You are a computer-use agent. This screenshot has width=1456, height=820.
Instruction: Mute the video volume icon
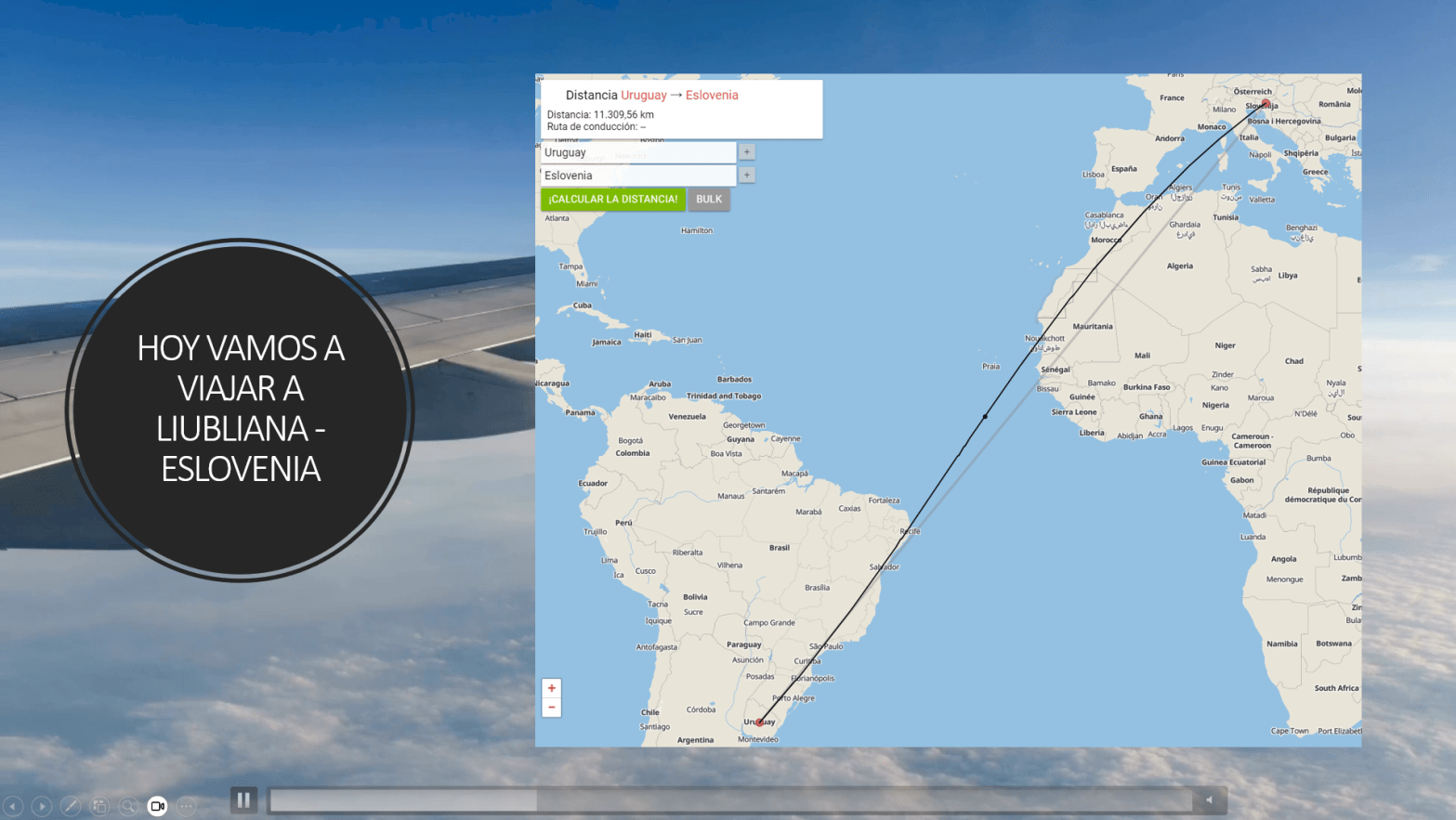click(x=1209, y=800)
